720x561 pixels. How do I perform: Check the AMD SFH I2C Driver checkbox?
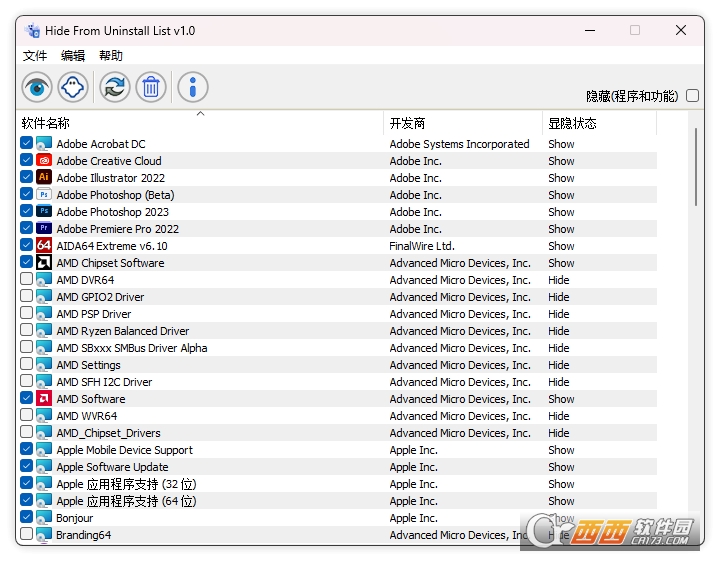coord(27,381)
